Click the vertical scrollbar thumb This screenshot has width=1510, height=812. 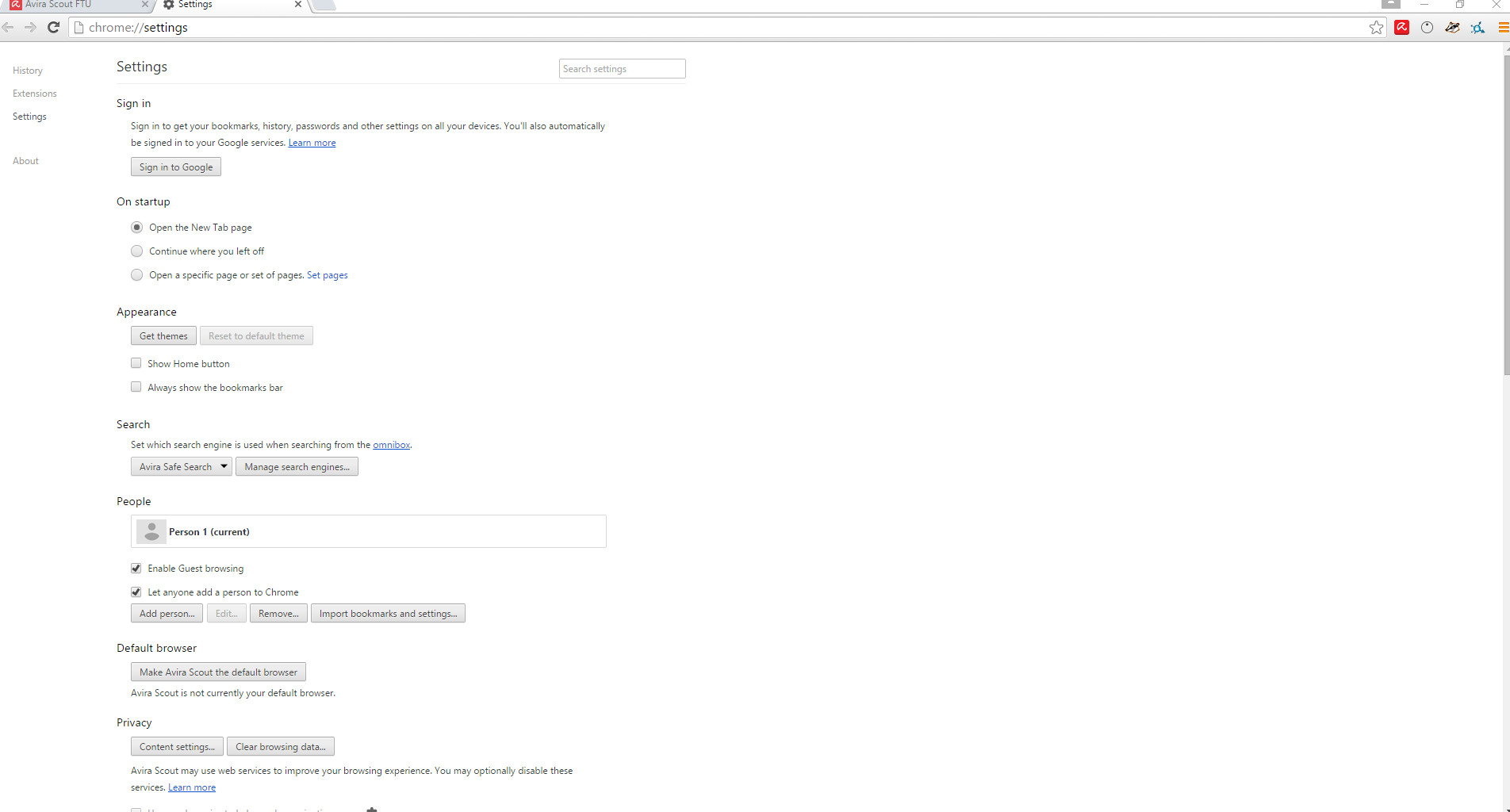pyautogui.click(x=1507, y=214)
